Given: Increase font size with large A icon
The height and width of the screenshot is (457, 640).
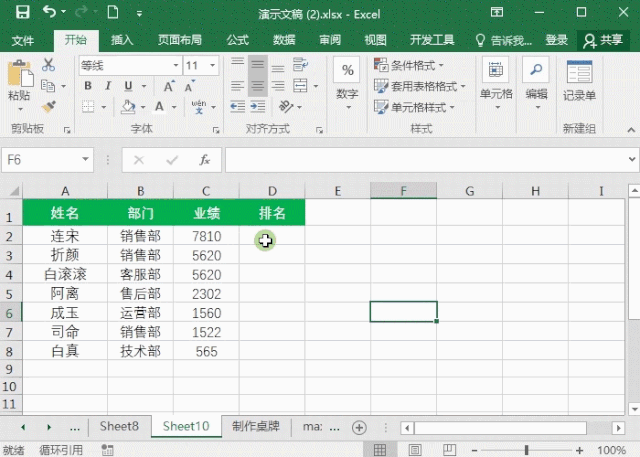Looking at the screenshot, I should point(169,86).
